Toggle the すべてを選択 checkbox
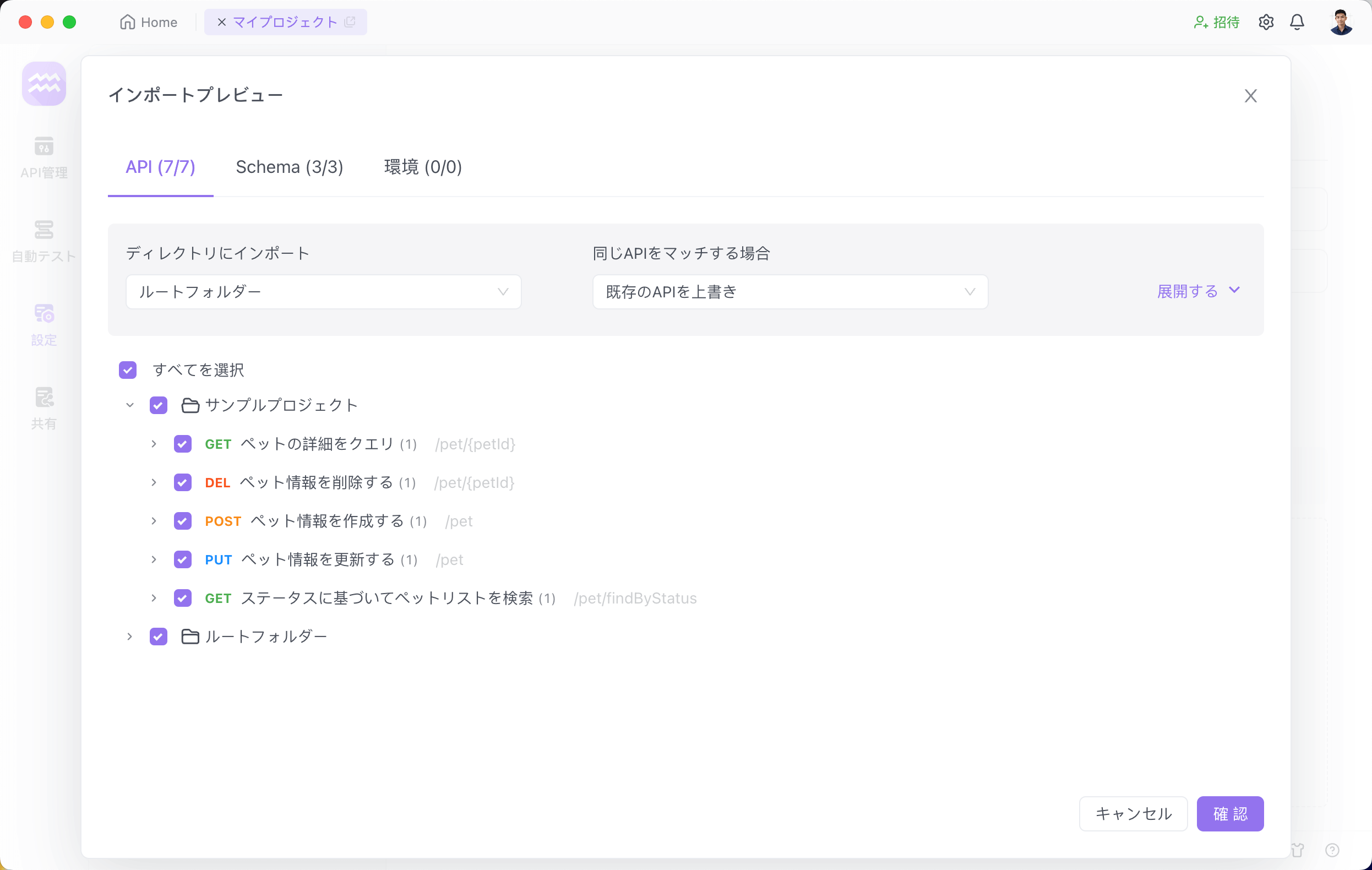 (x=128, y=370)
